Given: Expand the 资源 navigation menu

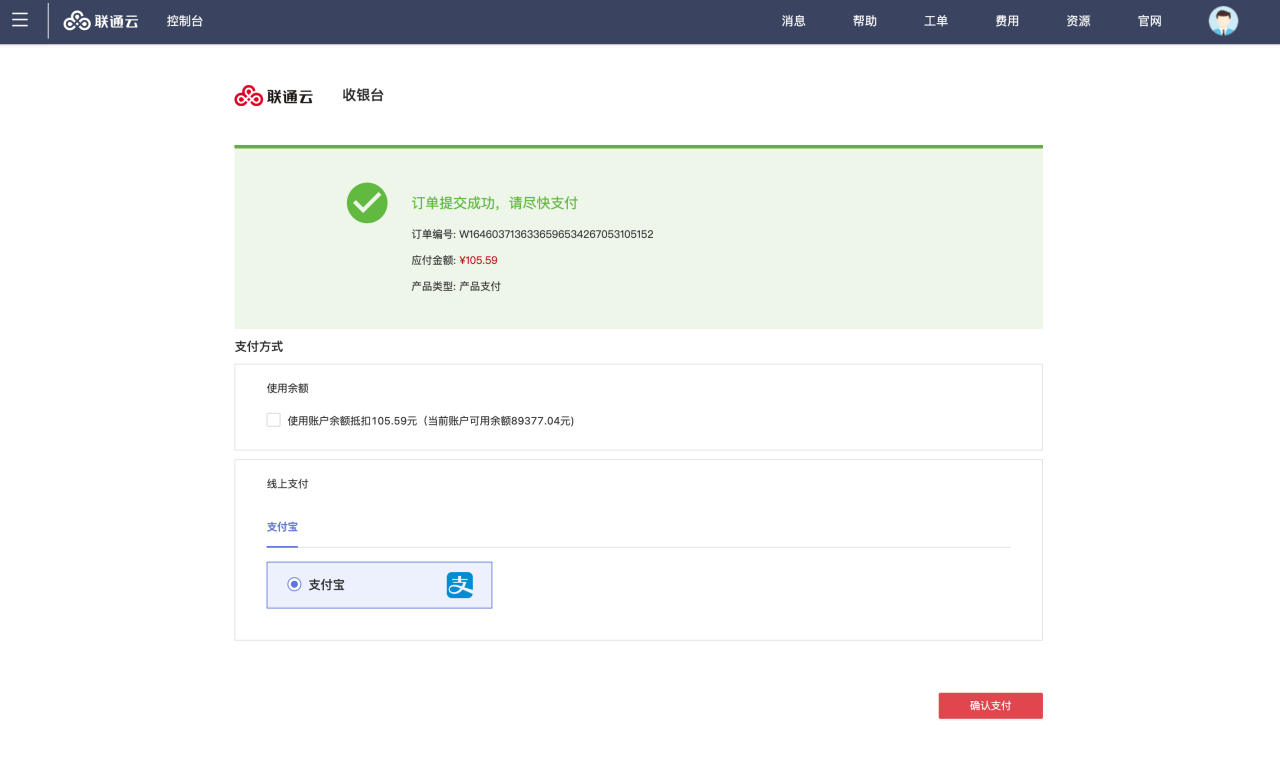Looking at the screenshot, I should [x=1077, y=21].
